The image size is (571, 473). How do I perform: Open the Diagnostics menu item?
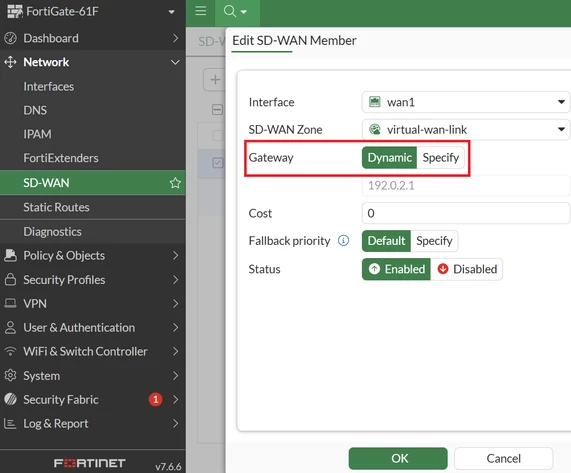coord(92,232)
